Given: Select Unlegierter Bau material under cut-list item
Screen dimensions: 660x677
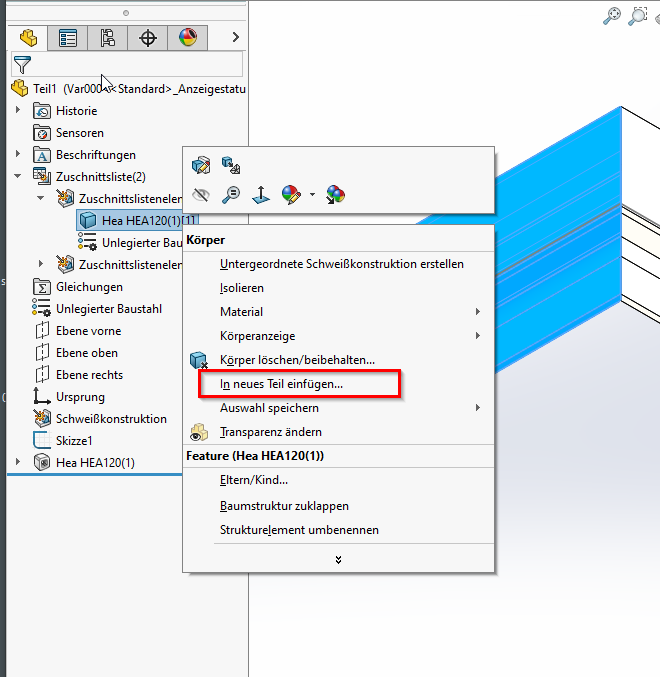Looking at the screenshot, I should (x=130, y=243).
